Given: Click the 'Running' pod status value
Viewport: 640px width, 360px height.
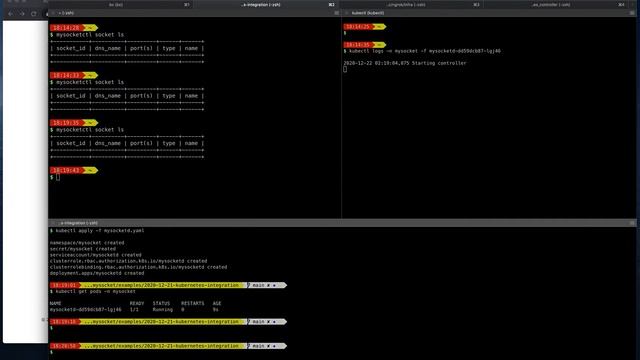Looking at the screenshot, I should coord(162,310).
